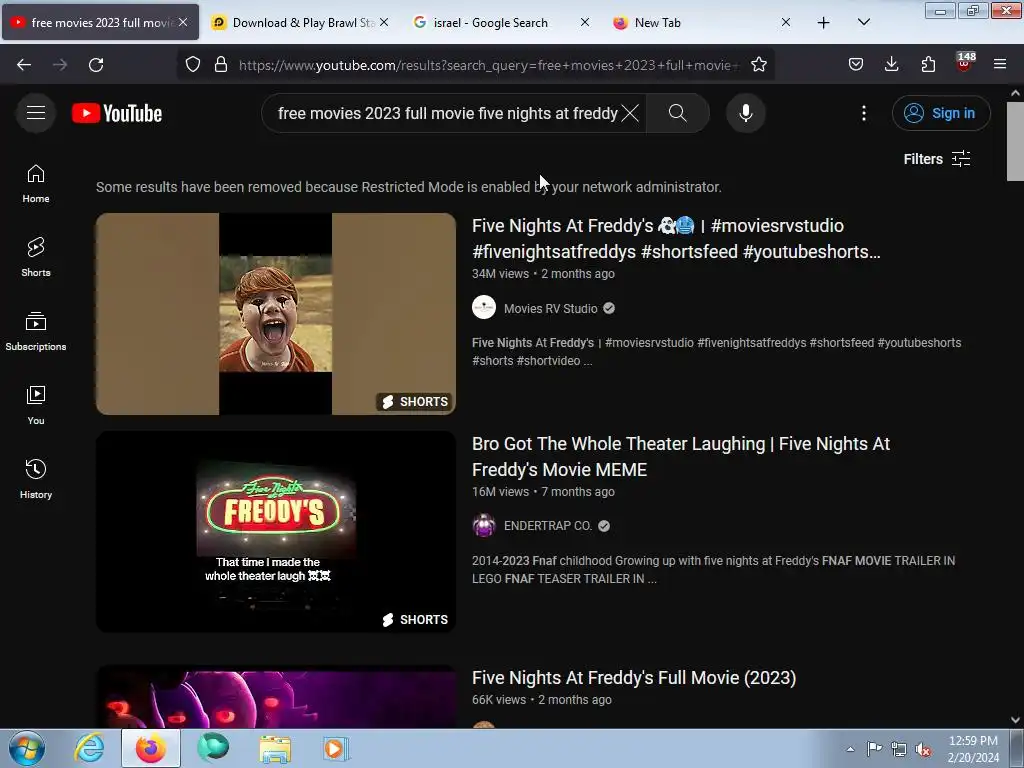
Task: Click ENDERTRAP CO. channel avatar
Action: tap(484, 526)
